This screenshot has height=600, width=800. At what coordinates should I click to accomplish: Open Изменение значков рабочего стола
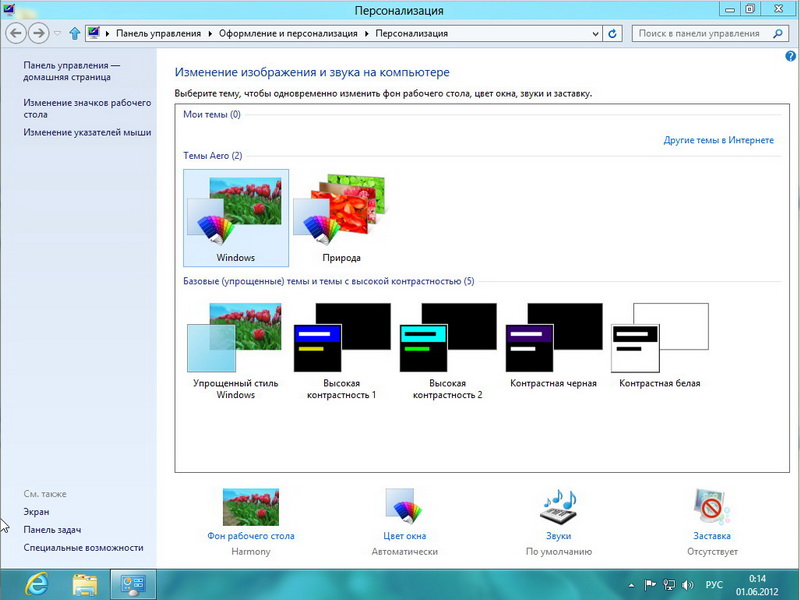pos(87,108)
